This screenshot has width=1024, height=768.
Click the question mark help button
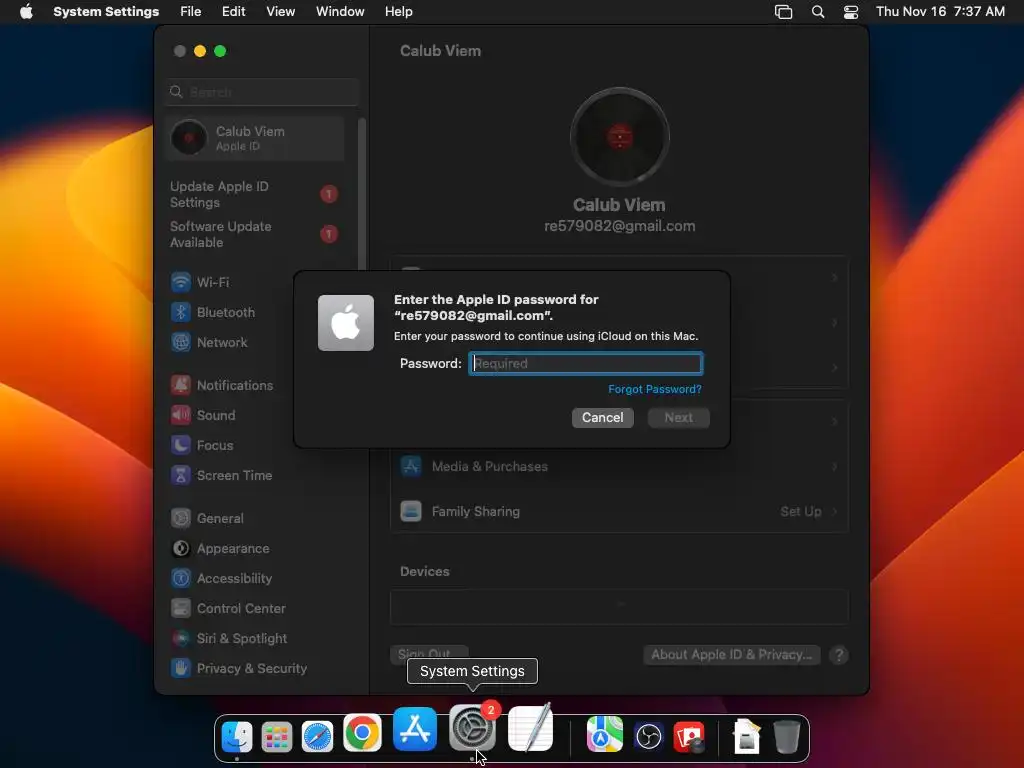click(x=839, y=654)
